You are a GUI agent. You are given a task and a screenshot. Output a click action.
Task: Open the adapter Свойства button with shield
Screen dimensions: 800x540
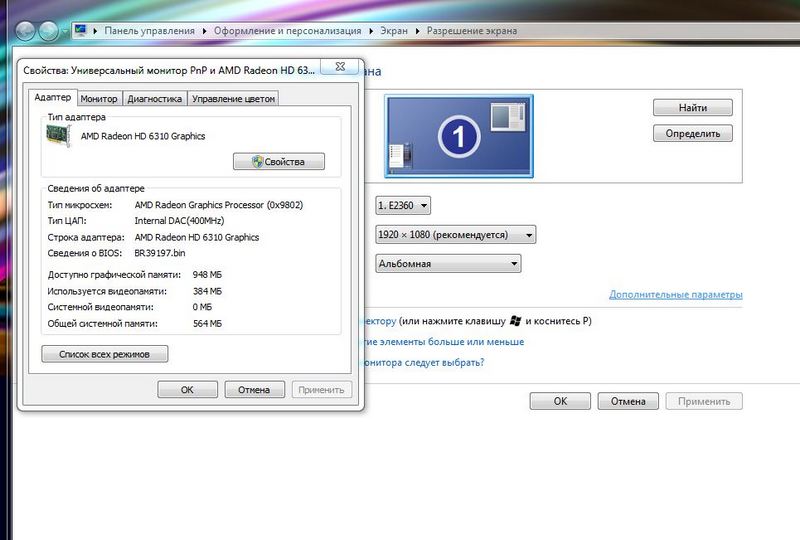(278, 161)
